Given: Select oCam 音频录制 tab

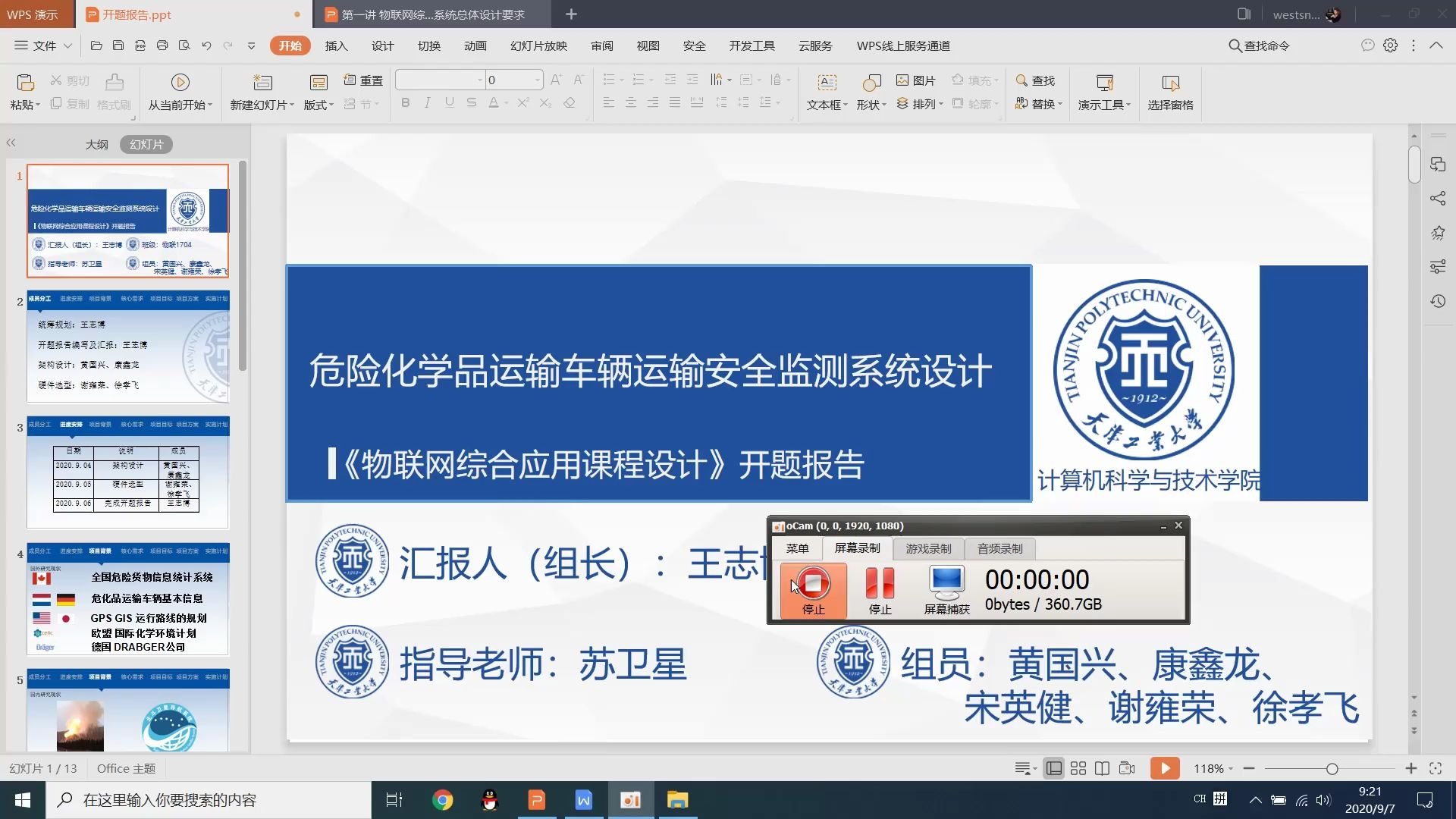Looking at the screenshot, I should coord(999,548).
